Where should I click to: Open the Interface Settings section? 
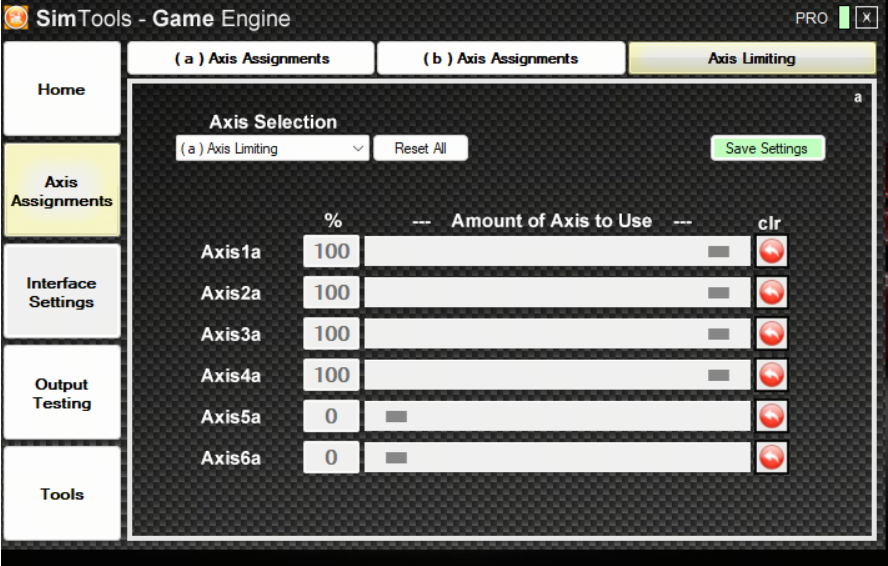(x=62, y=292)
